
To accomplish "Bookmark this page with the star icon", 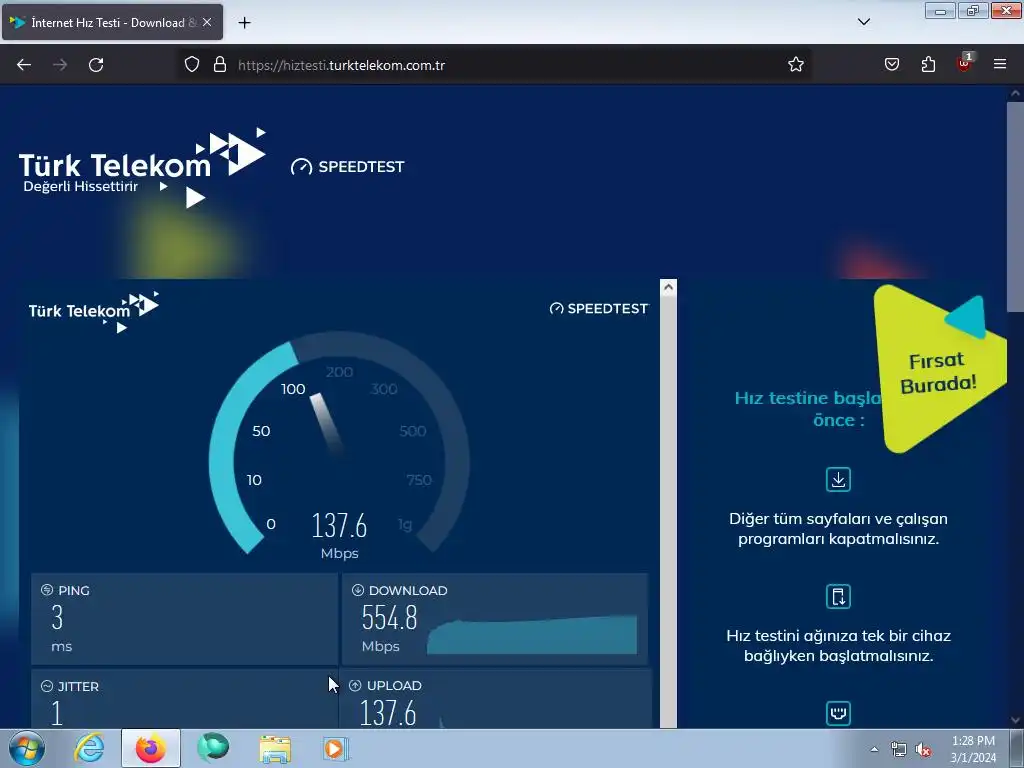I will [795, 65].
